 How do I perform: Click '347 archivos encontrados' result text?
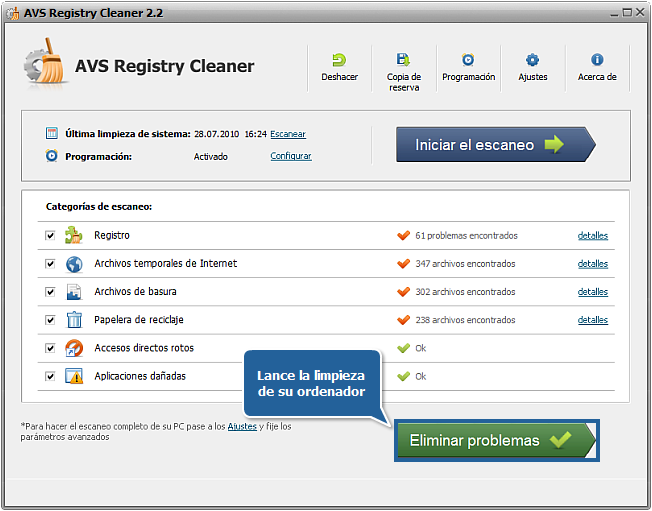click(465, 264)
